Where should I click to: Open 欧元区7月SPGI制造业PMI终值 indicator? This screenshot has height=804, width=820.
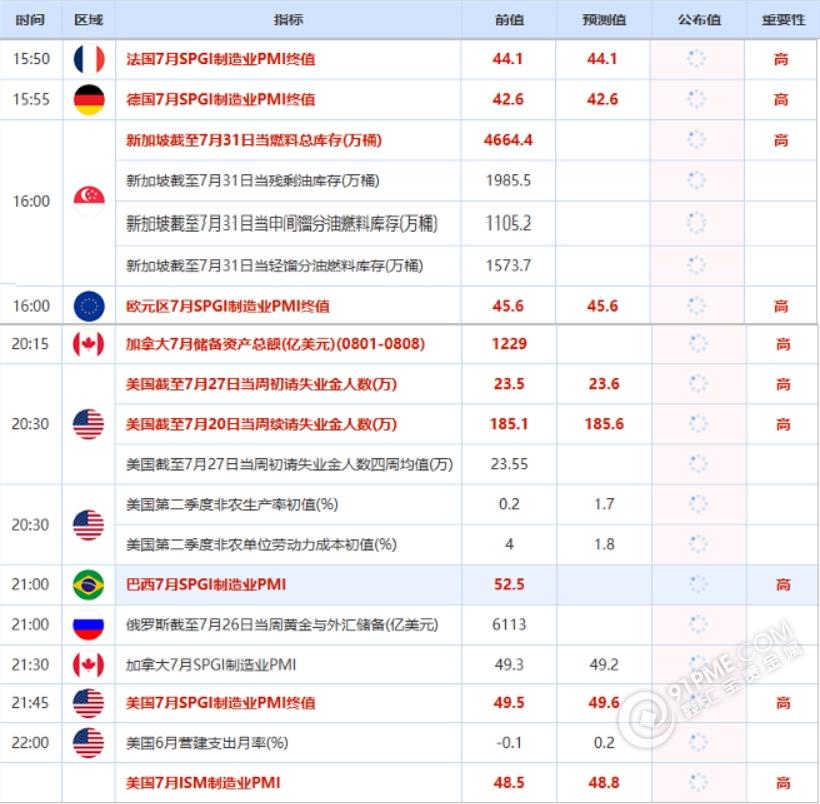[227, 306]
